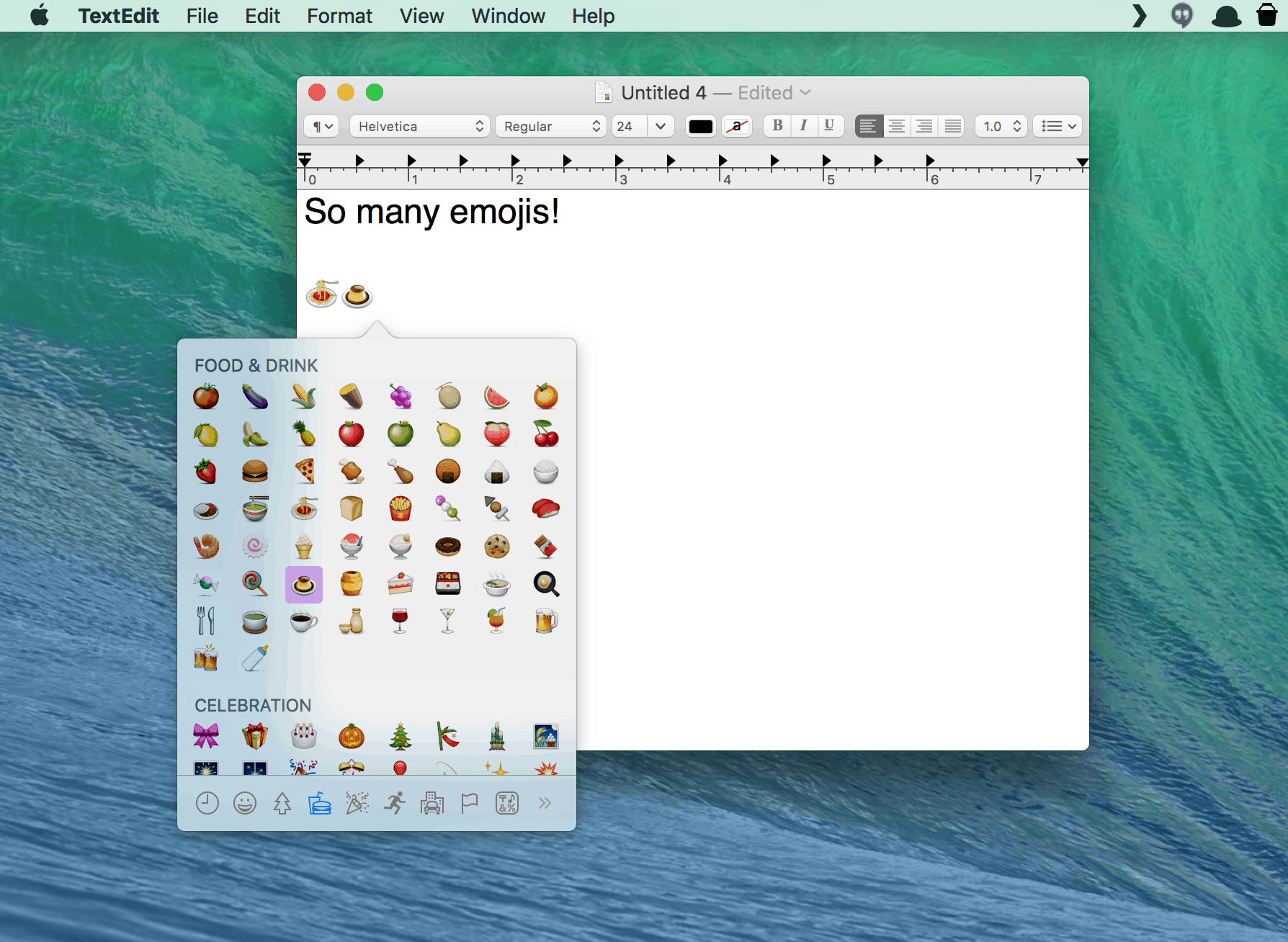The width and height of the screenshot is (1288, 942).
Task: Toggle italic formatting
Action: [x=803, y=126]
